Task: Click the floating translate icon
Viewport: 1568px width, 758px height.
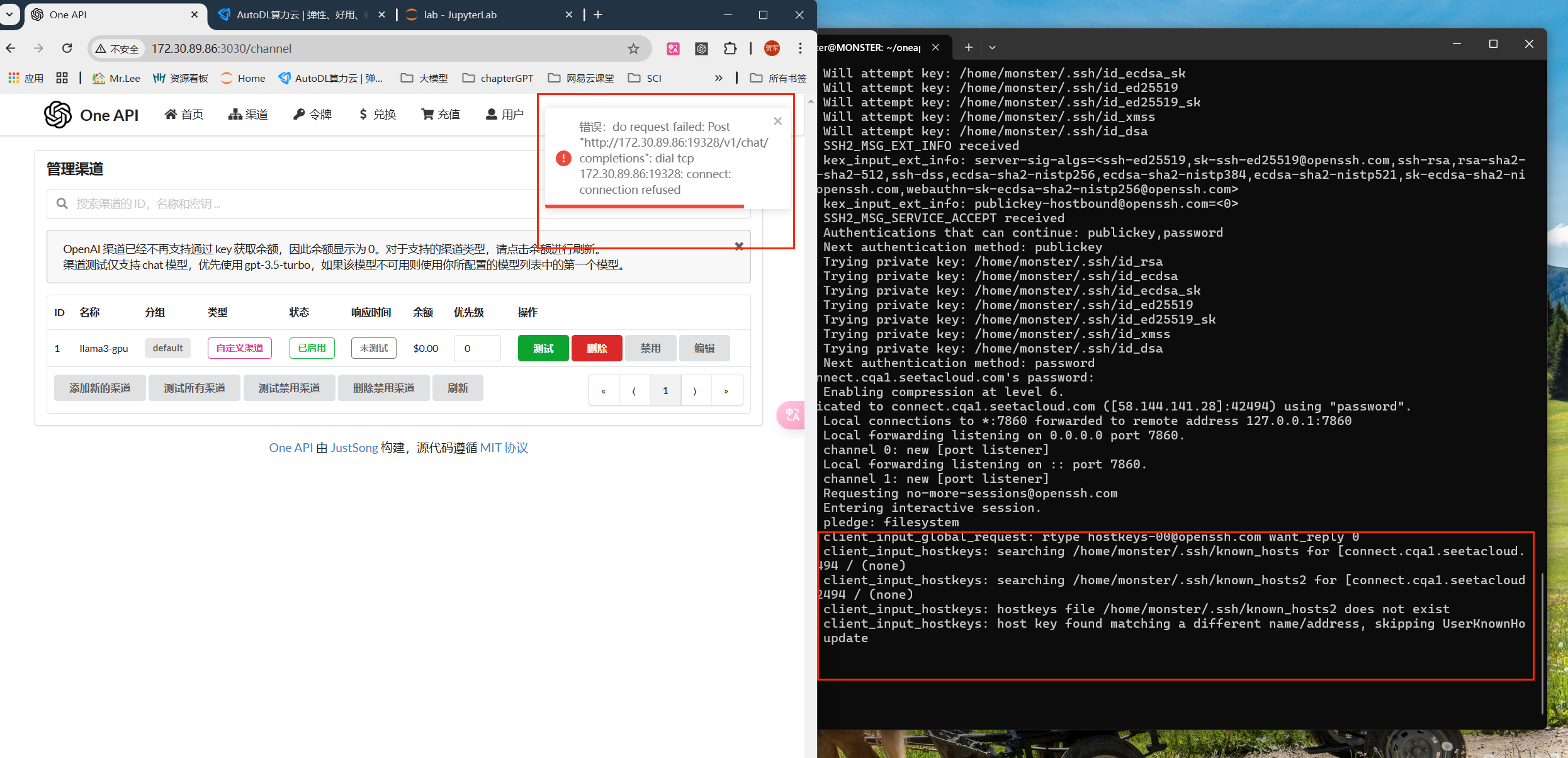Action: [x=791, y=415]
